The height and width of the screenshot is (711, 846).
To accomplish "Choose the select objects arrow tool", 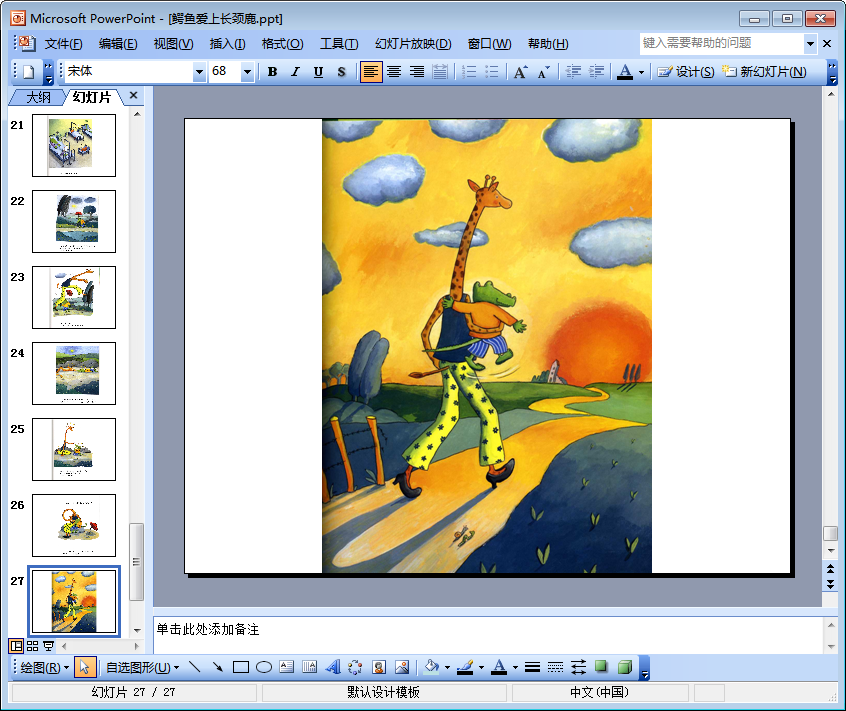I will click(x=84, y=667).
